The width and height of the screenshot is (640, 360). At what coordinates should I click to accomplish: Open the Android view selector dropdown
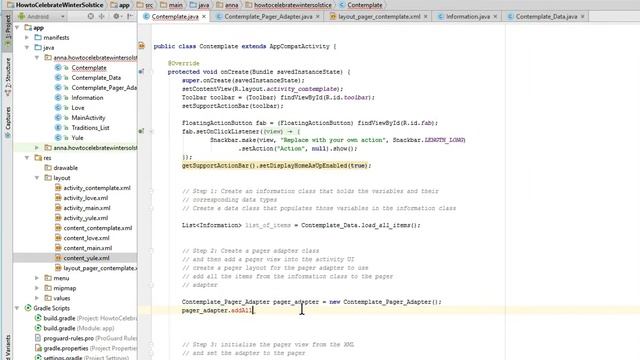pos(41,17)
